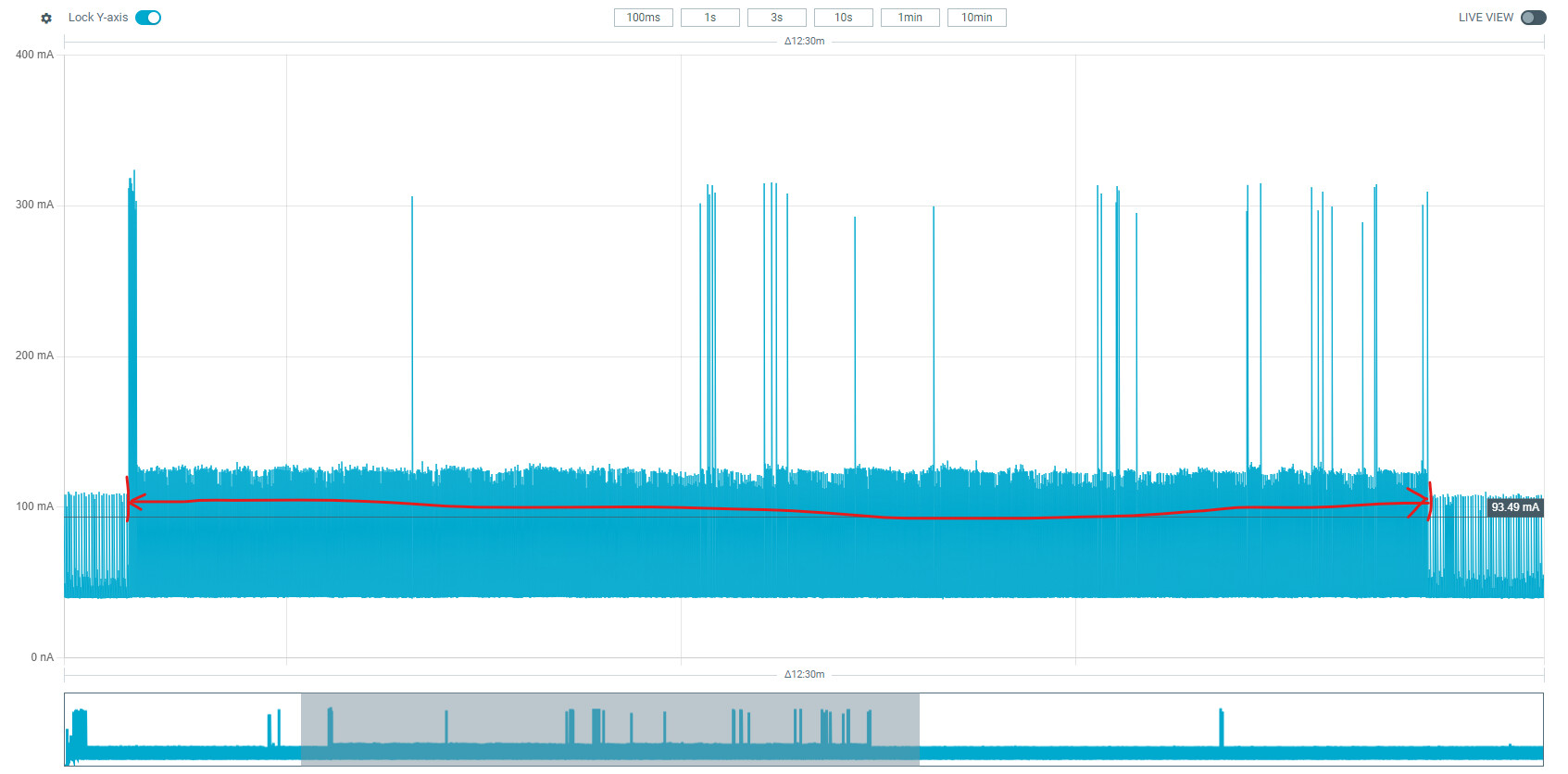Click the isolated minimap spike right of selection

click(x=1221, y=728)
